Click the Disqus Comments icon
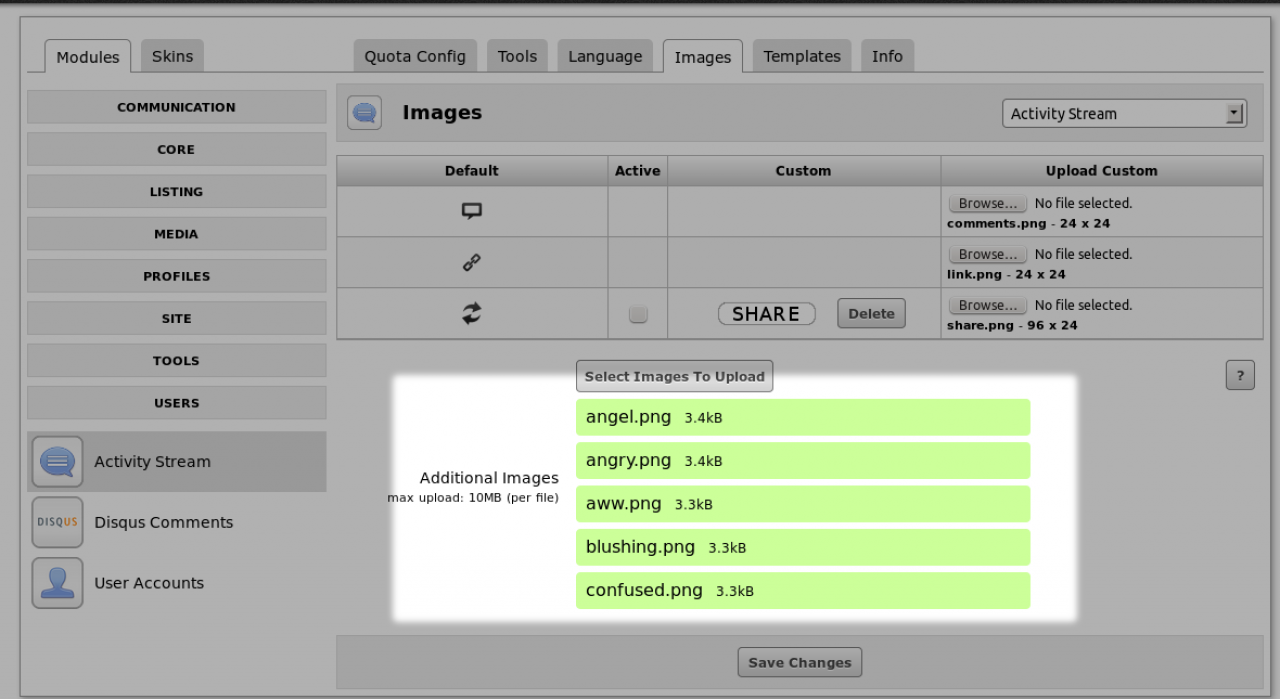The image size is (1280, 699). pyautogui.click(x=57, y=522)
